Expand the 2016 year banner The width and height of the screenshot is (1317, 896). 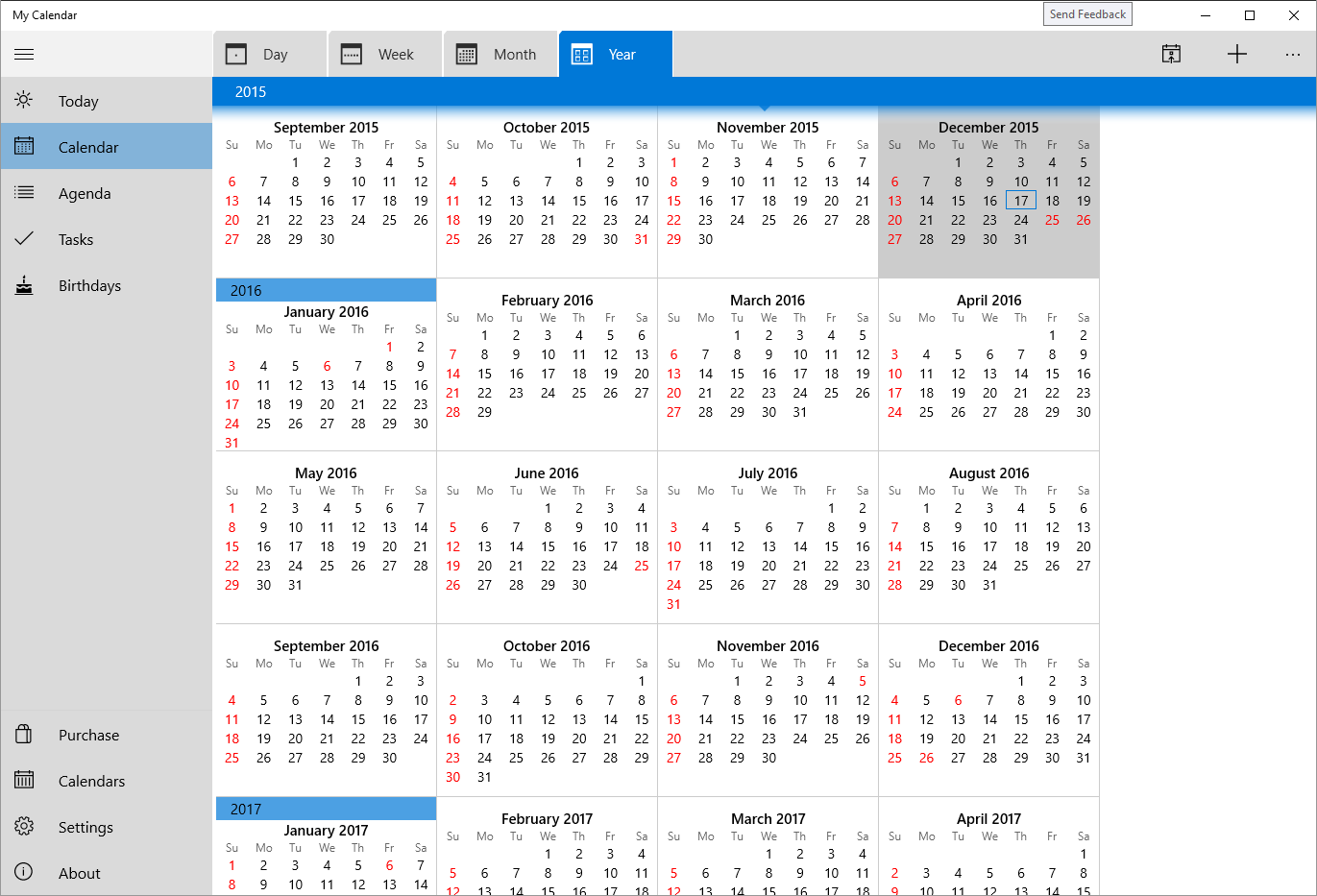325,290
